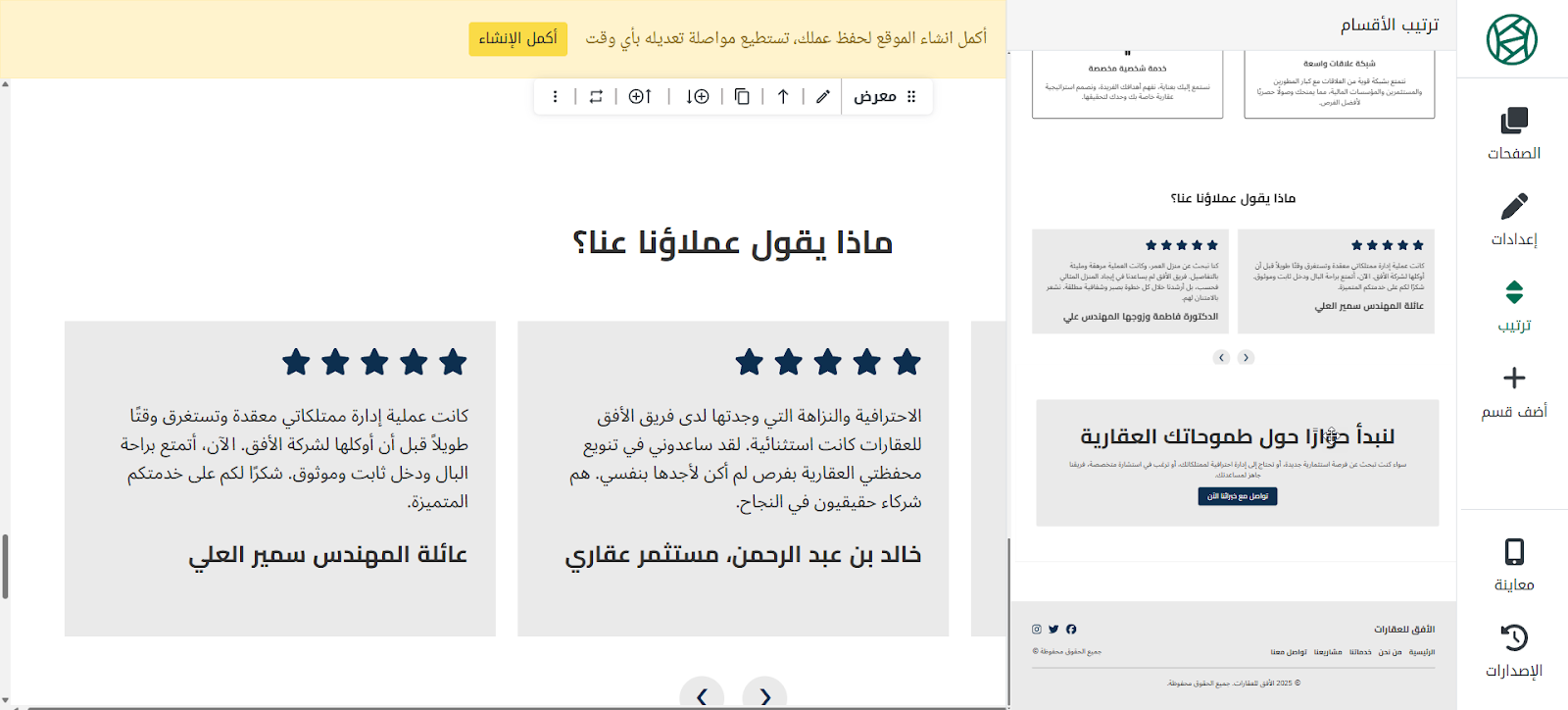Image resolution: width=1568 pixels, height=710 pixels.
Task: Open the three-dot more options menu
Action: (x=555, y=96)
